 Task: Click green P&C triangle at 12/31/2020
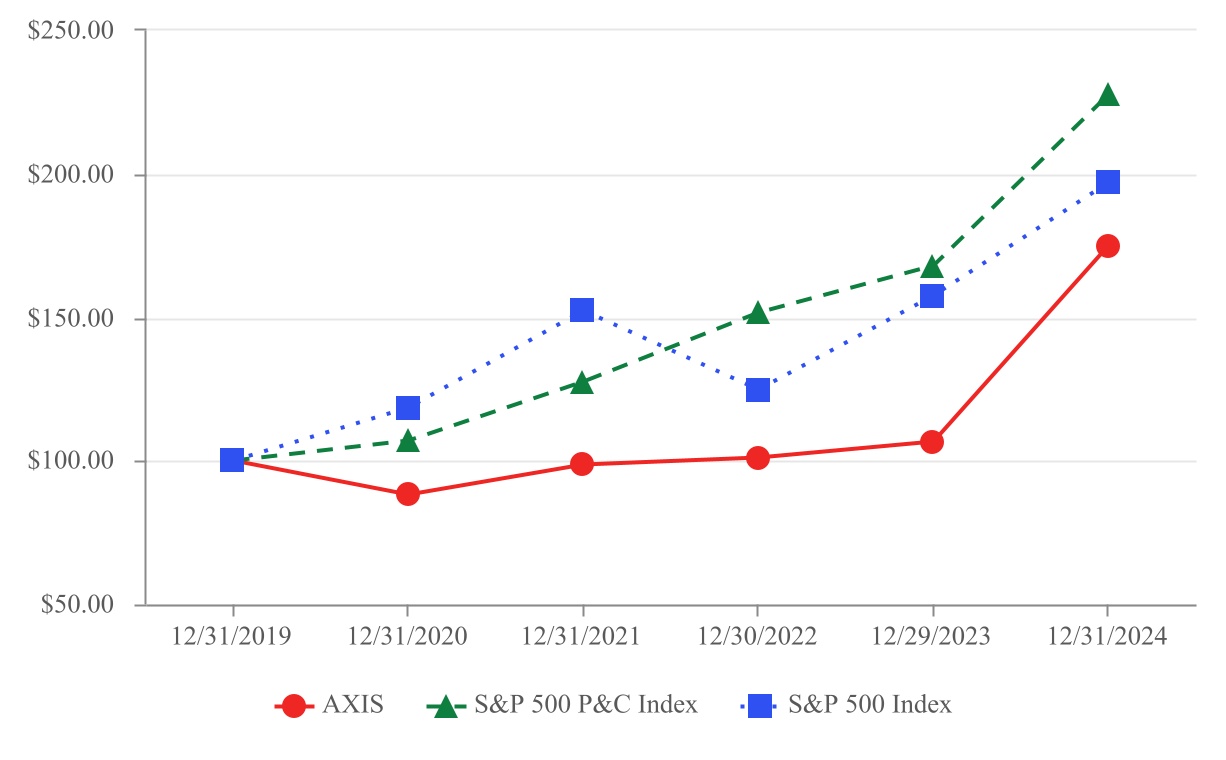pyautogui.click(x=407, y=441)
